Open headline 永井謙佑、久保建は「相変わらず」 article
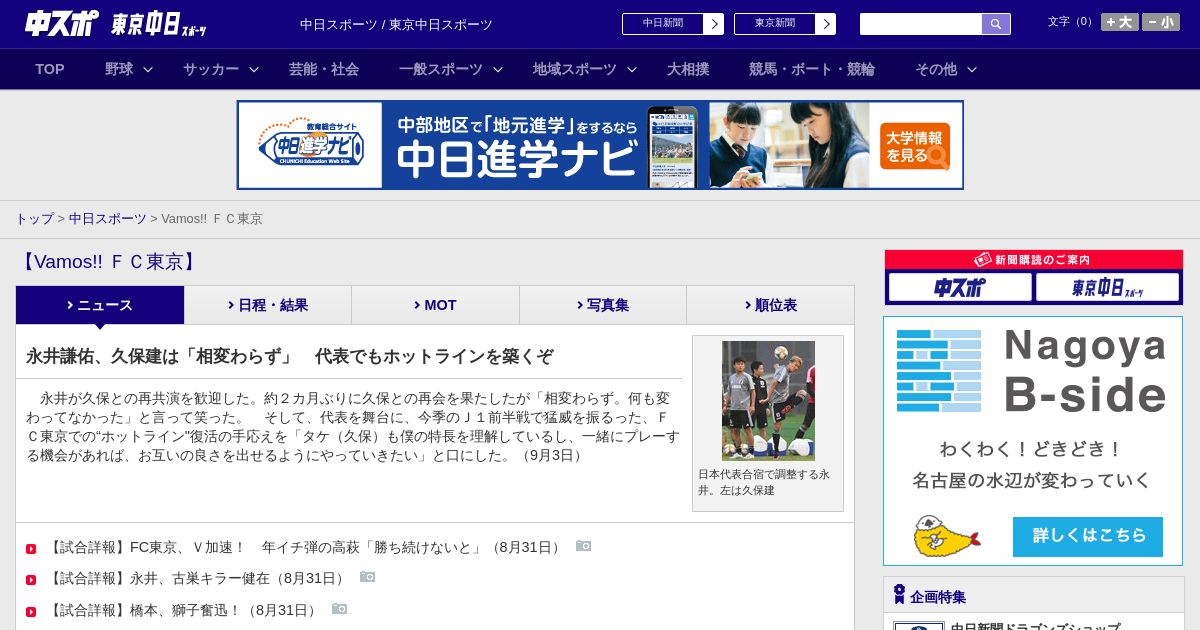This screenshot has width=1200, height=630. [290, 356]
